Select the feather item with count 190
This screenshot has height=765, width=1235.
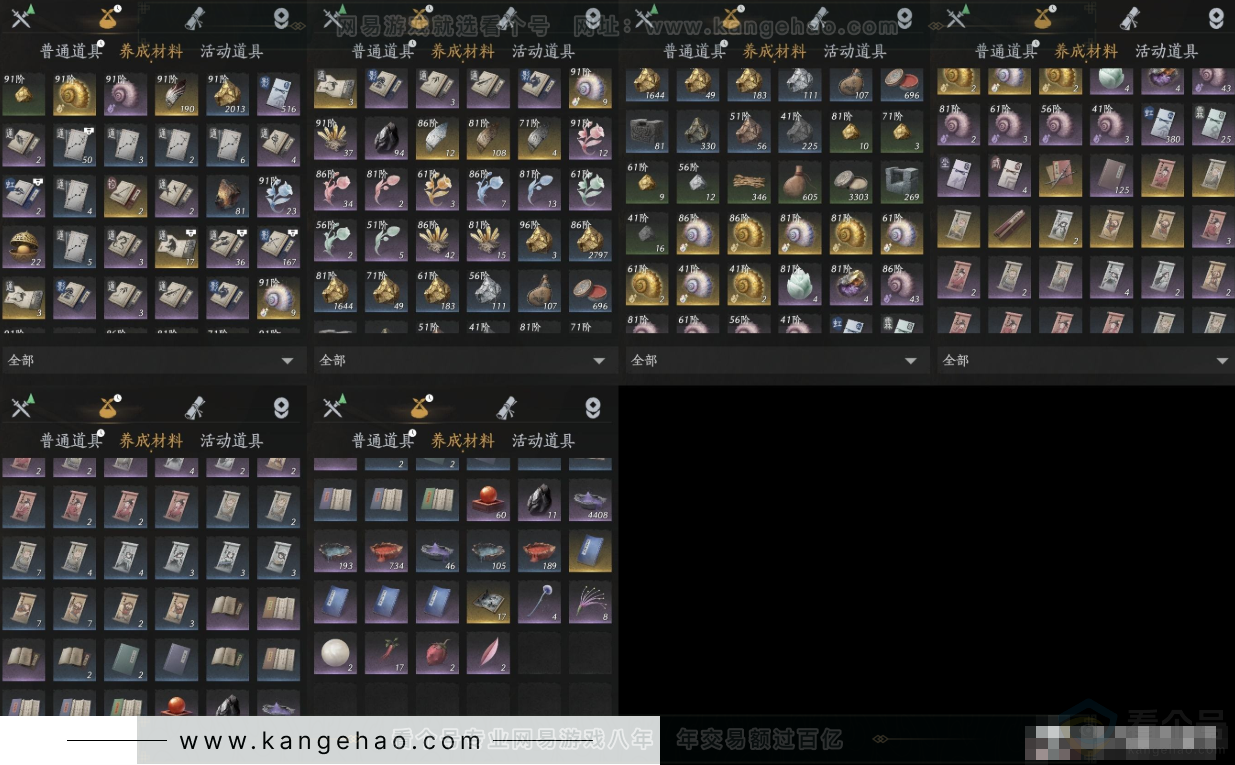(177, 94)
